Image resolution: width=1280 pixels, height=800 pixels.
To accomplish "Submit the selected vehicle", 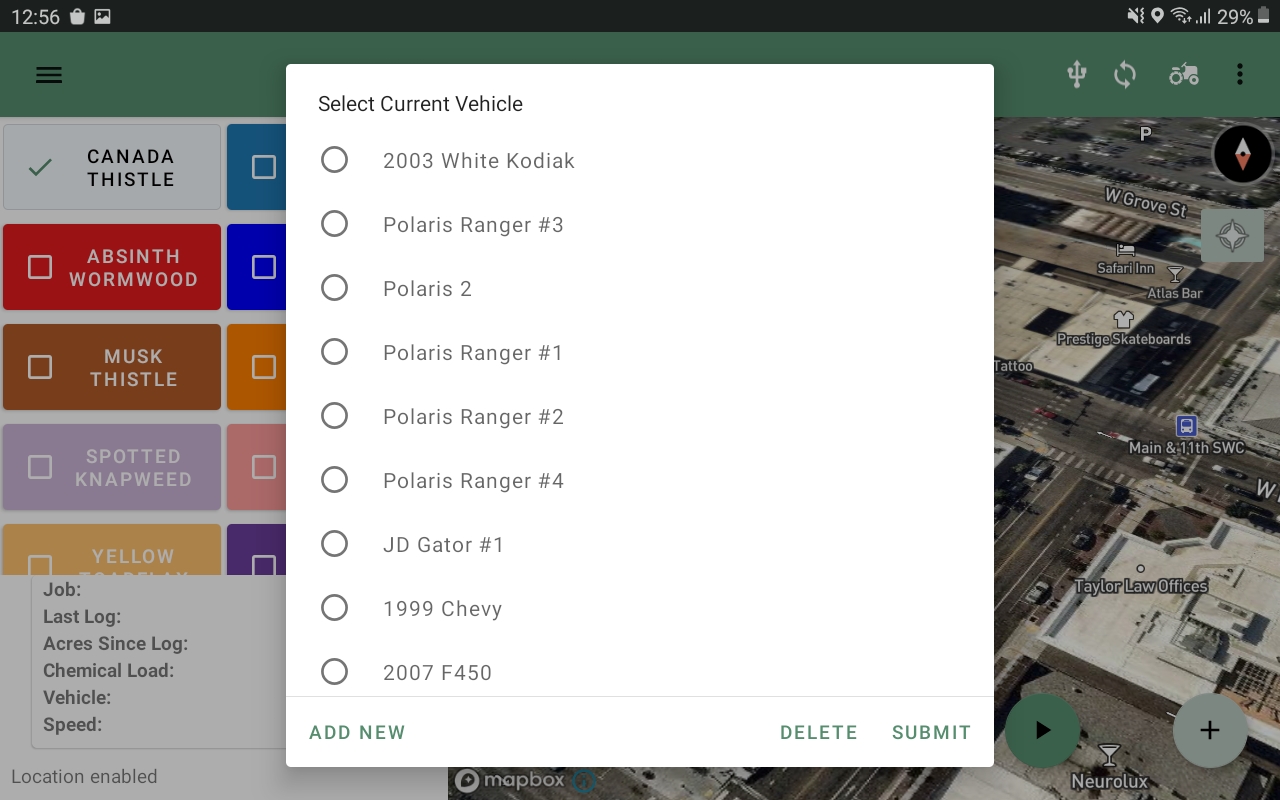I will pyautogui.click(x=931, y=732).
